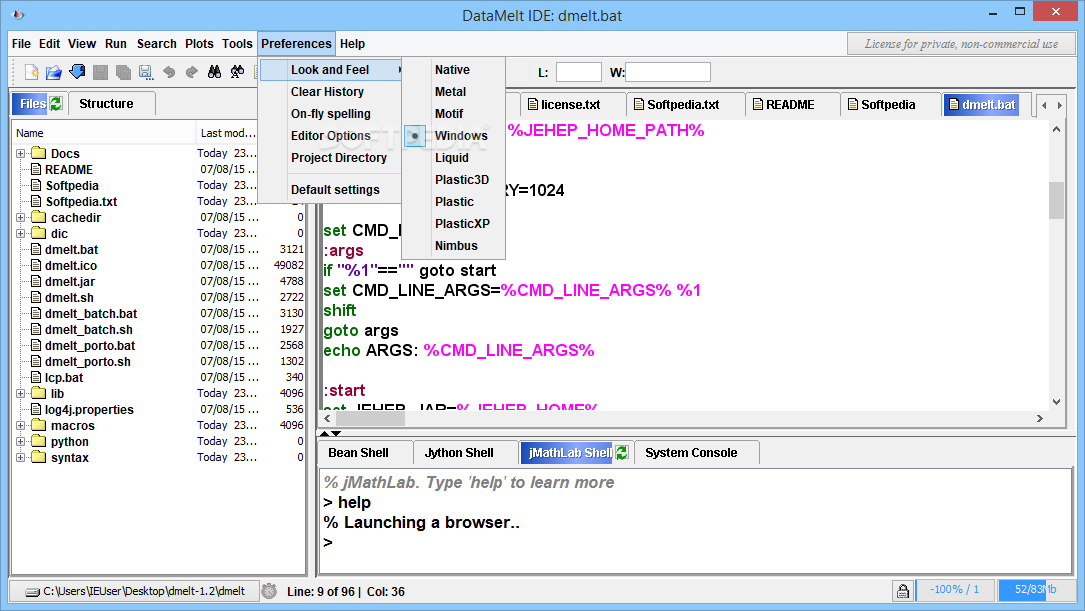The height and width of the screenshot is (611, 1085).
Task: Click the DataMelt app icon in title bar
Action: (18, 15)
